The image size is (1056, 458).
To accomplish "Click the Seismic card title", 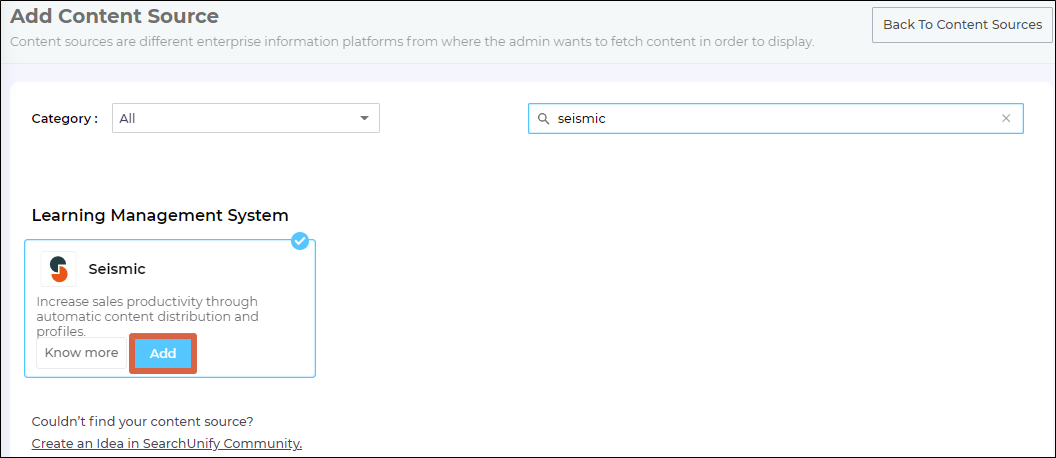I will [x=117, y=269].
